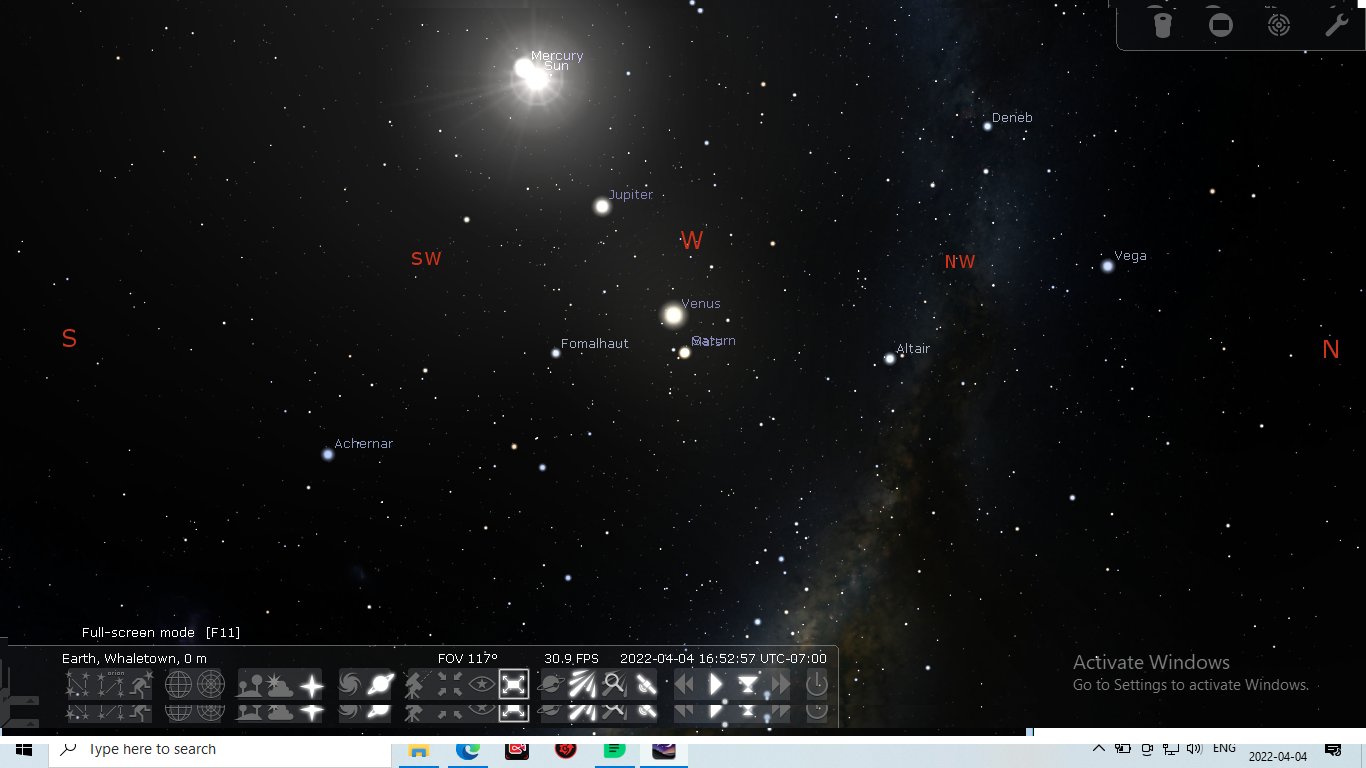Show the equatorial grid
The image size is (1366, 768).
point(178,685)
